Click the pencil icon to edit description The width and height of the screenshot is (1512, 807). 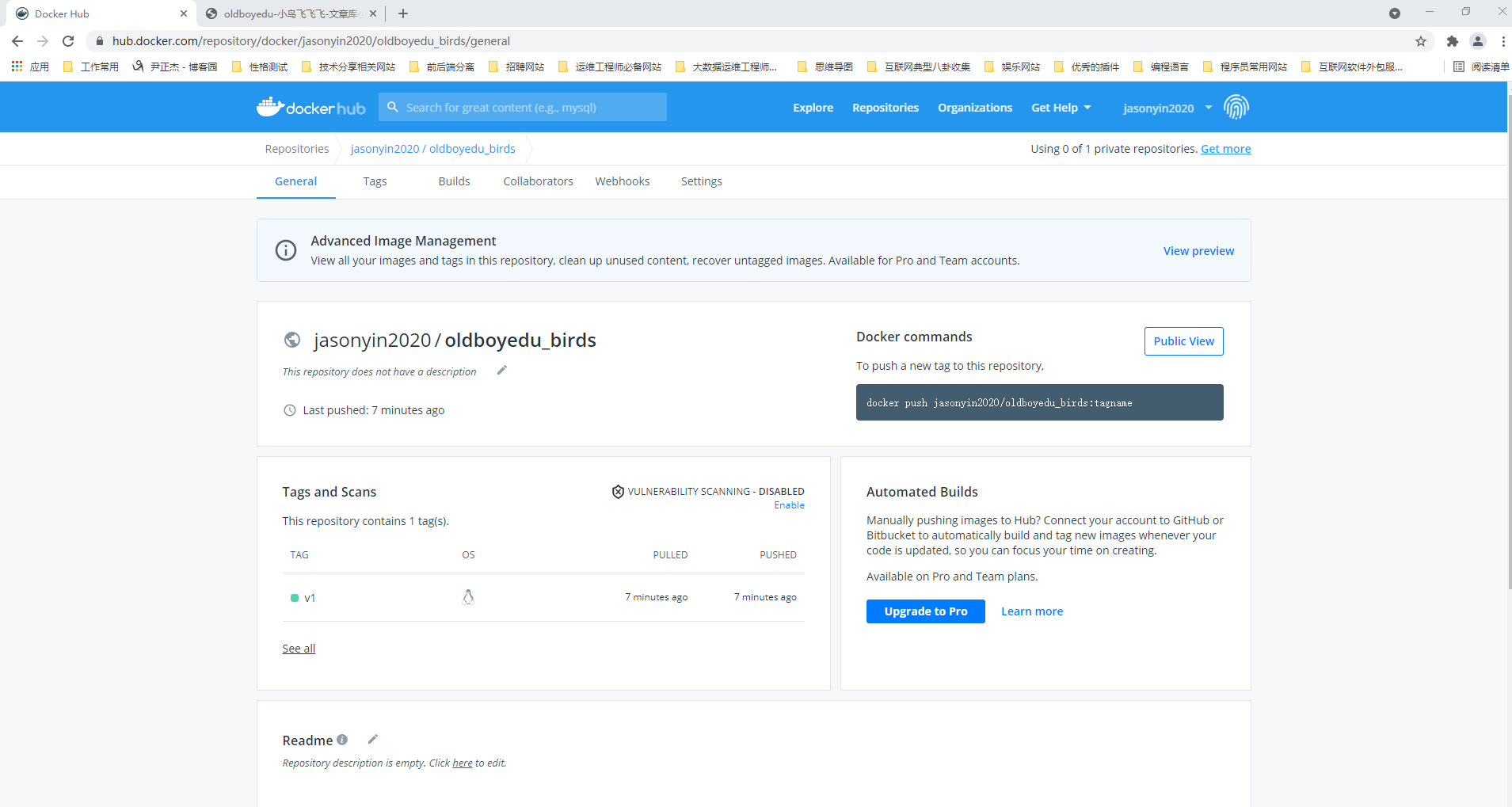[501, 371]
